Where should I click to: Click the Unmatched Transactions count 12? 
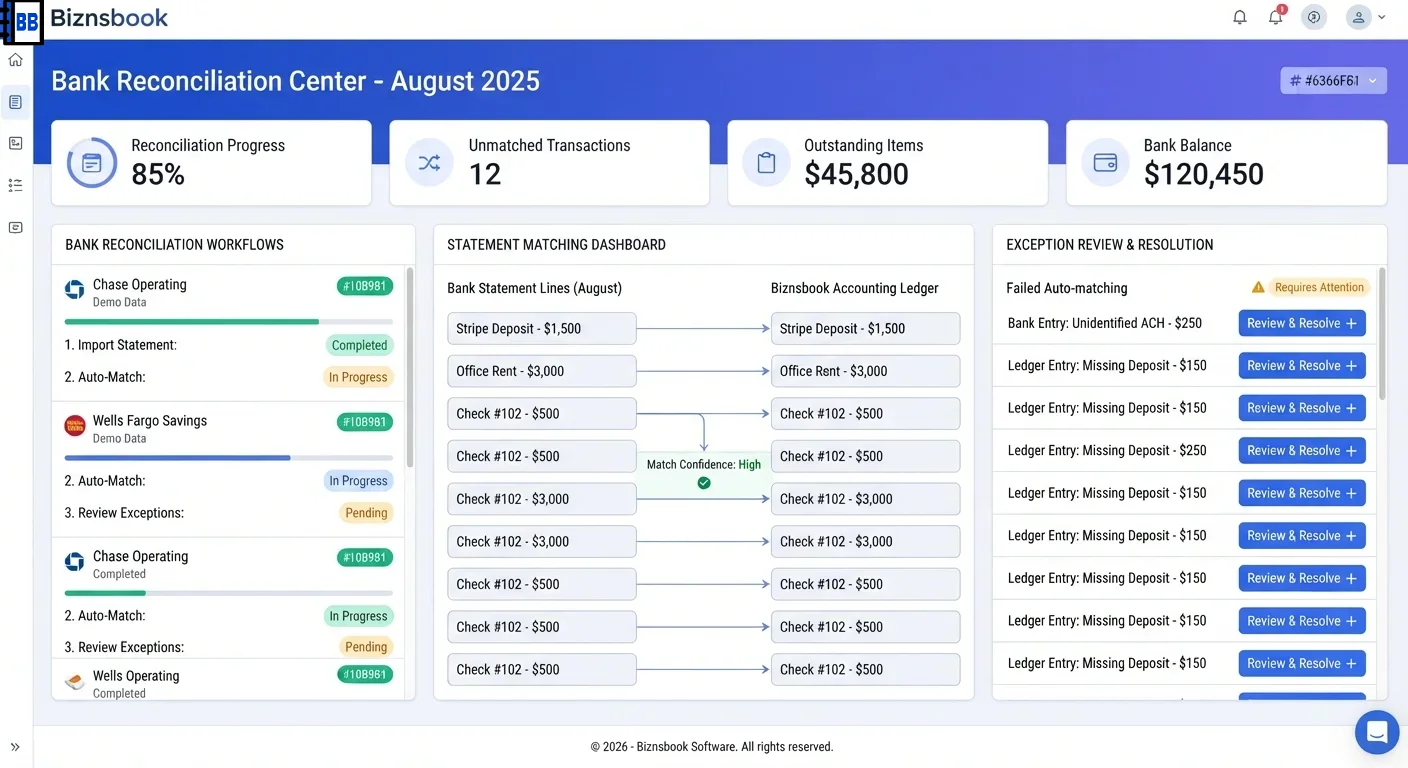tap(485, 174)
